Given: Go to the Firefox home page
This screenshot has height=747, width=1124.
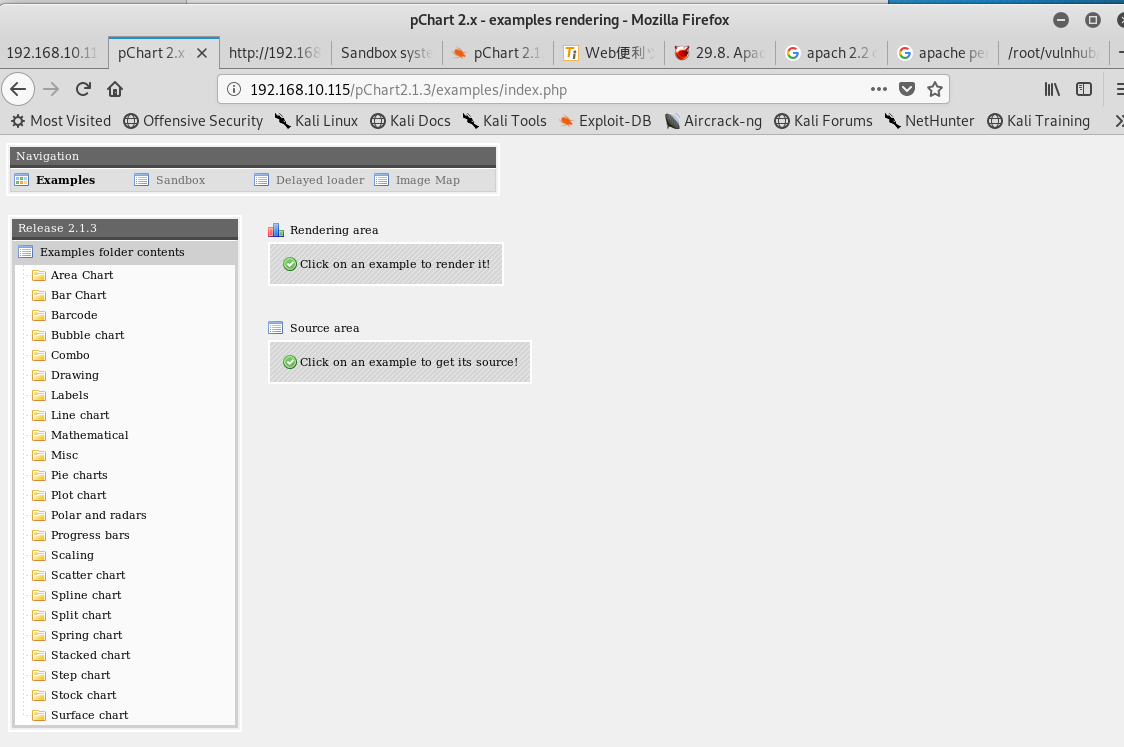Looking at the screenshot, I should click(x=115, y=89).
